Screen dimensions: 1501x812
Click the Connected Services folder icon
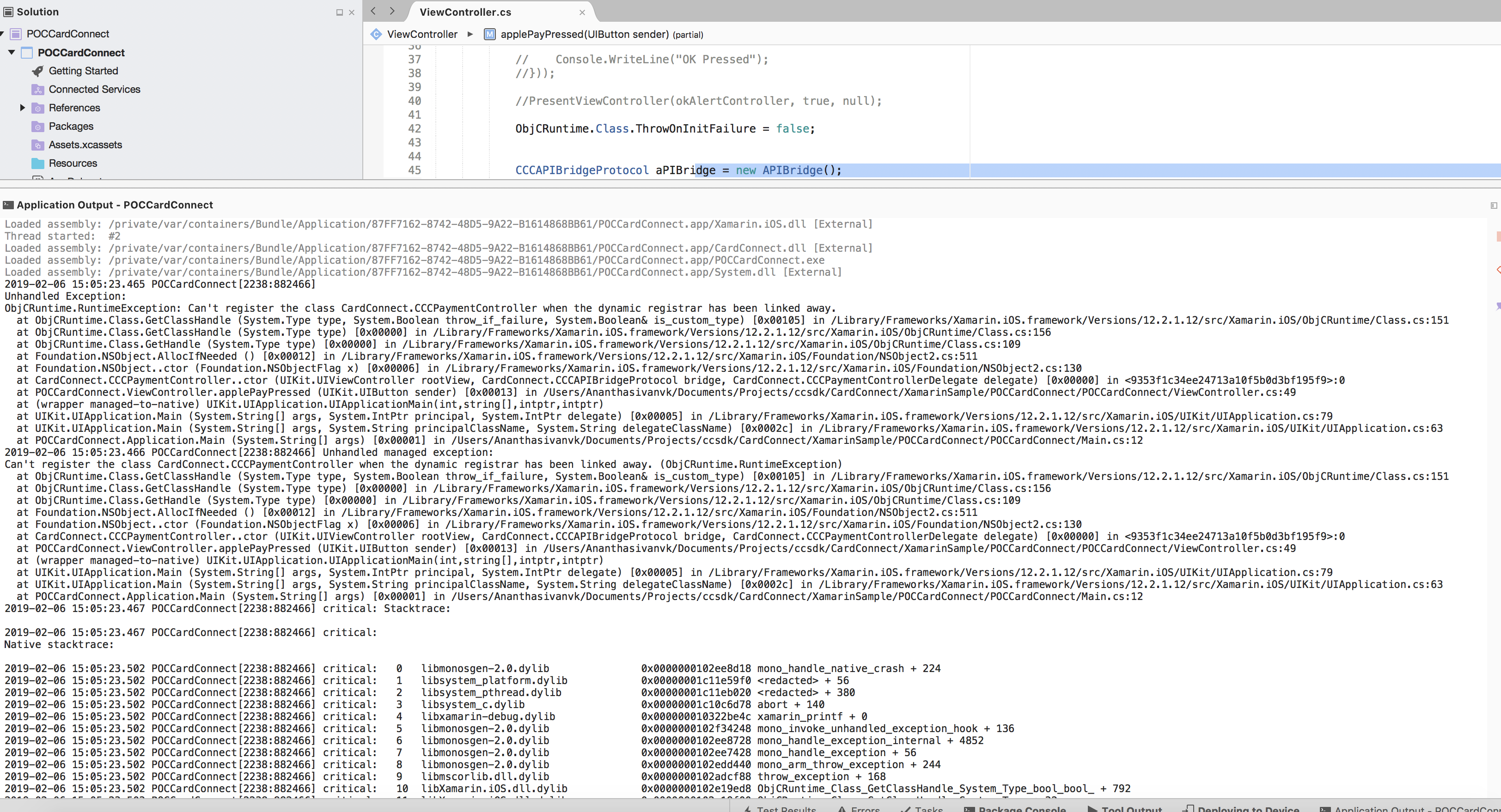coord(38,90)
